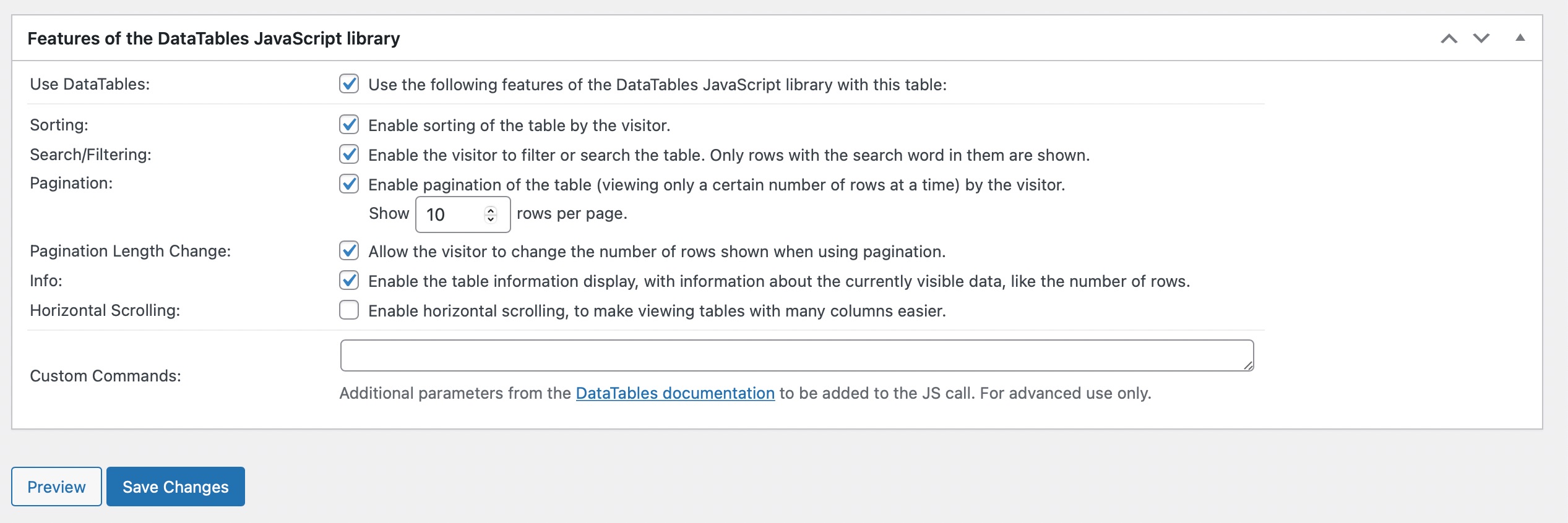Image resolution: width=1568 pixels, height=523 pixels.
Task: Click the 'Custom Commands:' label
Action: [105, 376]
